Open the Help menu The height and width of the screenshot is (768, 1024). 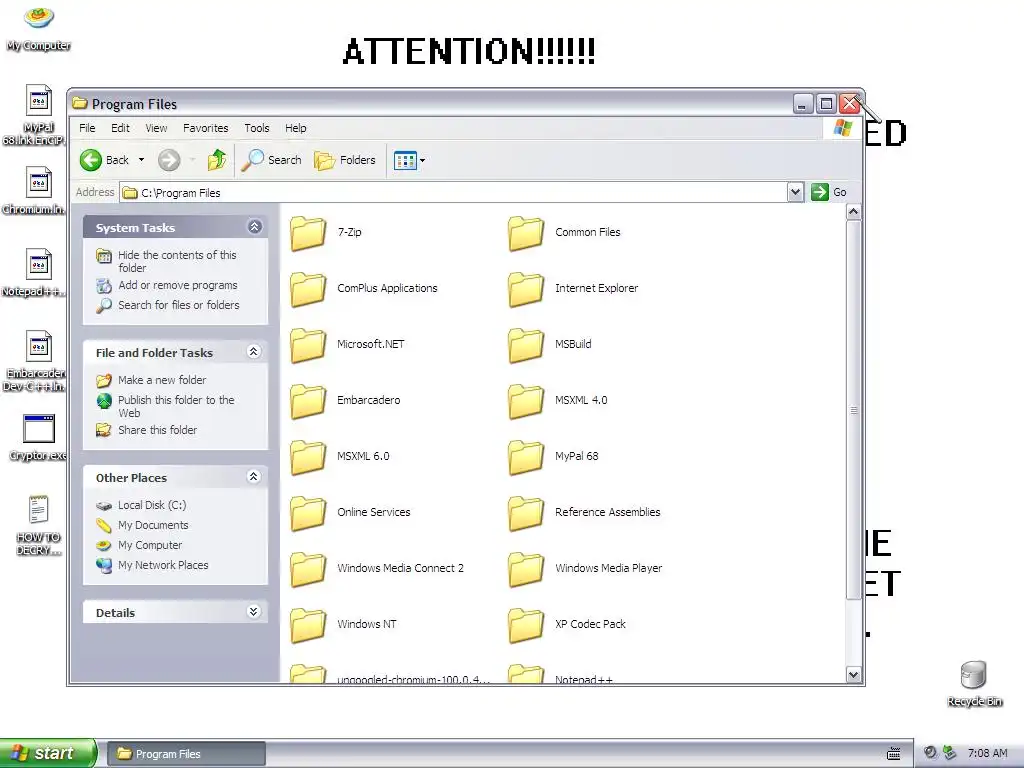point(295,128)
